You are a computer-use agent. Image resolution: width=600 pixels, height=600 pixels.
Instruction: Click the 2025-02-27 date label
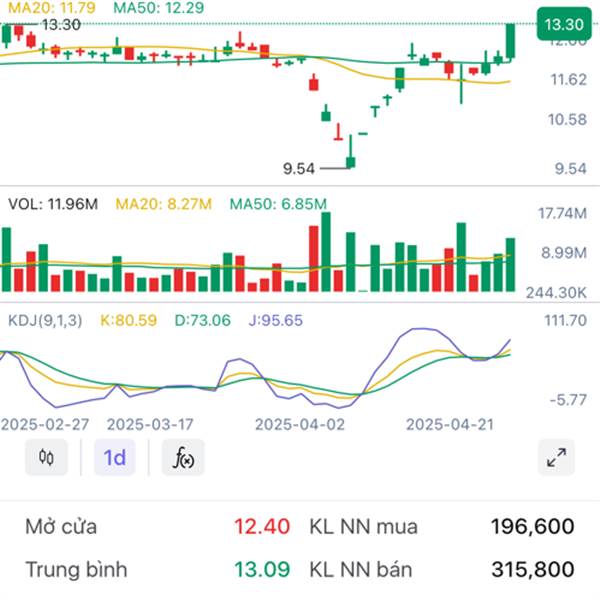pyautogui.click(x=45, y=424)
